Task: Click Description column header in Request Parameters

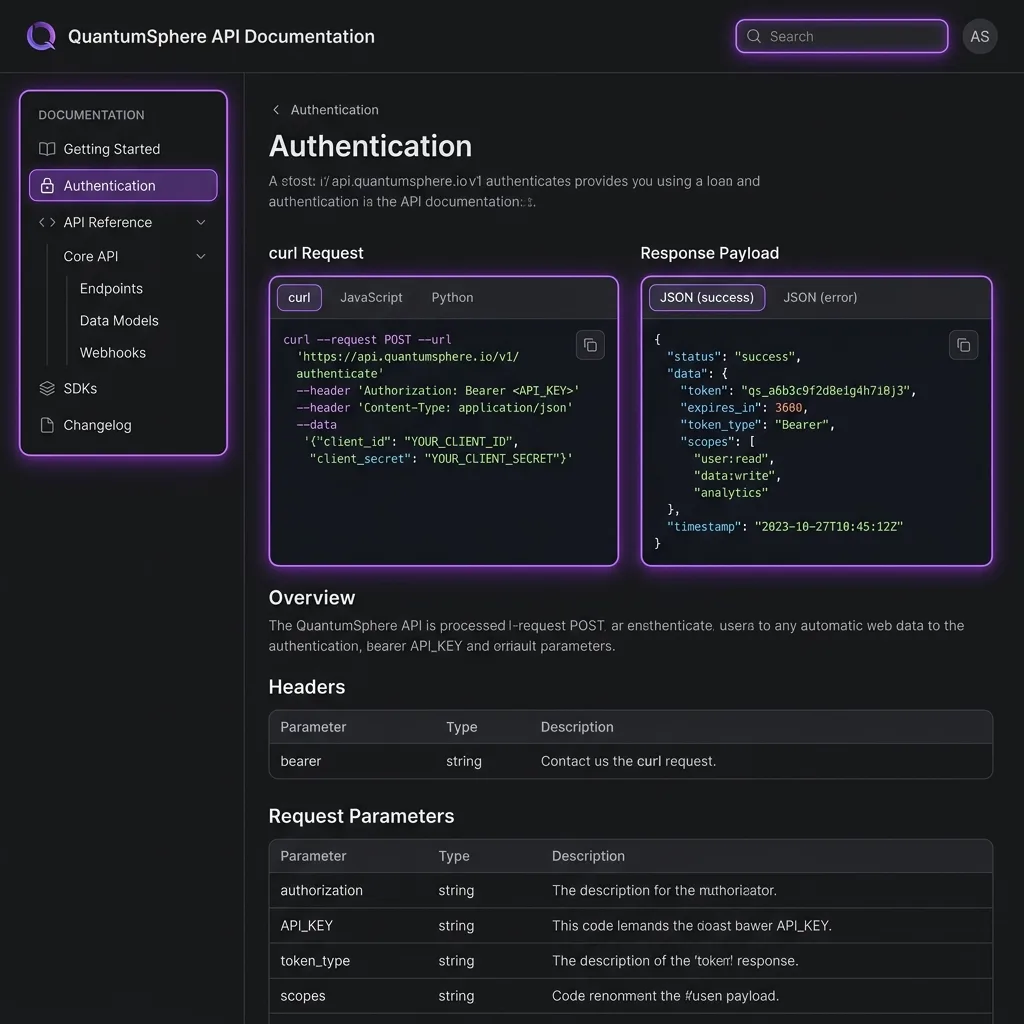Action: [x=588, y=856]
